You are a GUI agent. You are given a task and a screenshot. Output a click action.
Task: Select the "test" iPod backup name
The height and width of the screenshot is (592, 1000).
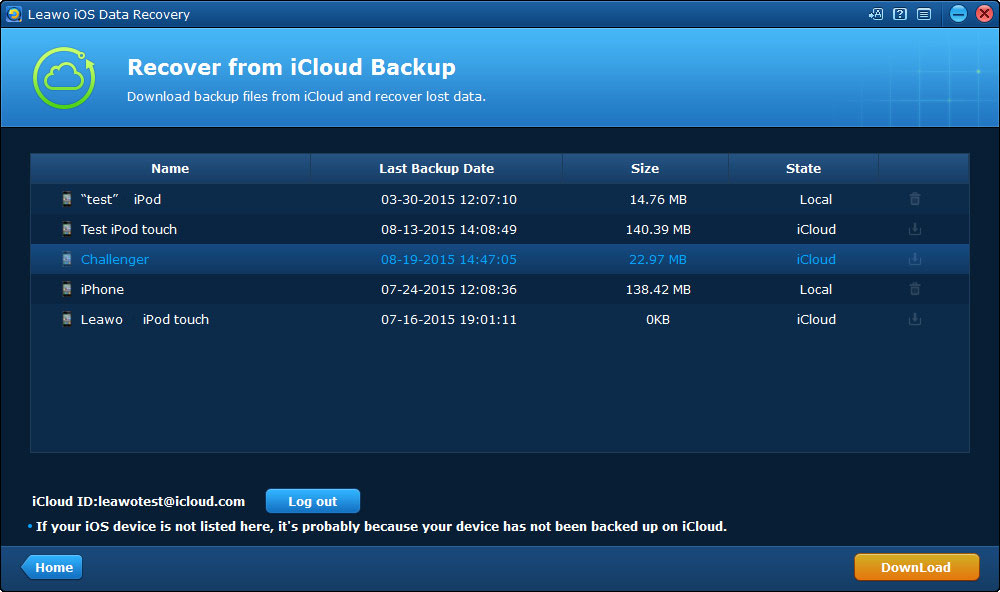121,199
